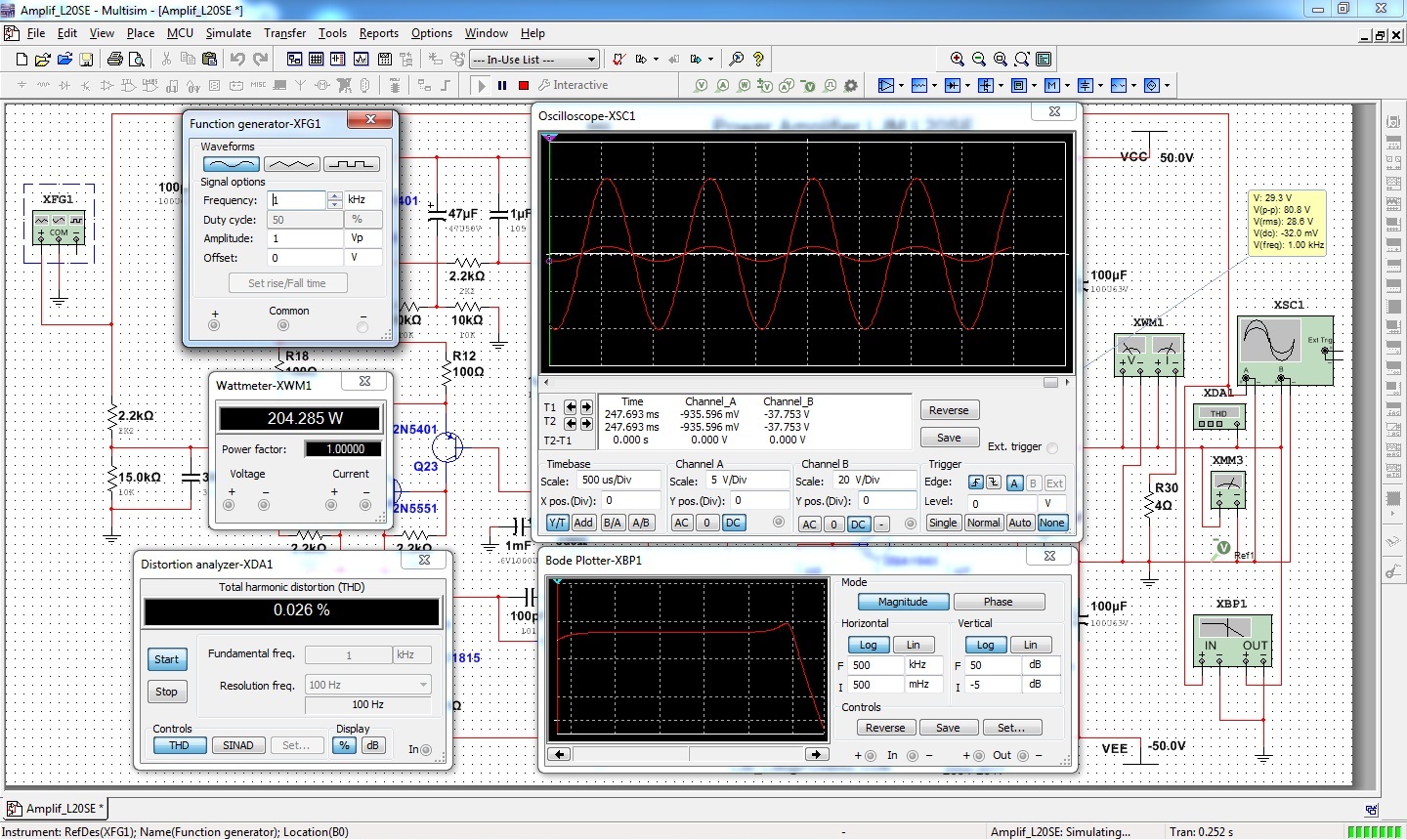Click Set... in the Bode plotter
The width and height of the screenshot is (1407, 840).
(1011, 728)
